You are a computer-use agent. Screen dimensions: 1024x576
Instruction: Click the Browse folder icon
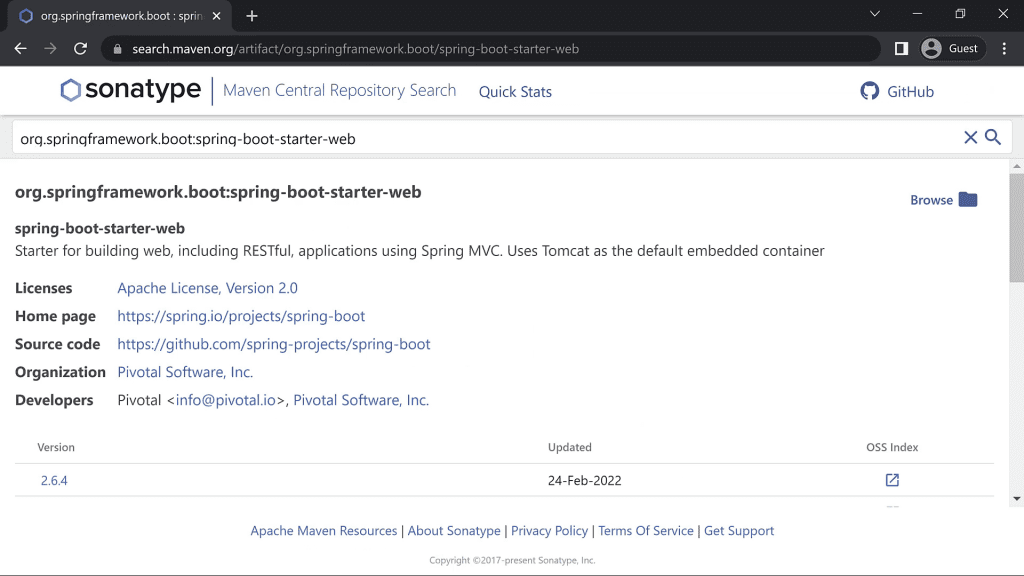tap(967, 200)
